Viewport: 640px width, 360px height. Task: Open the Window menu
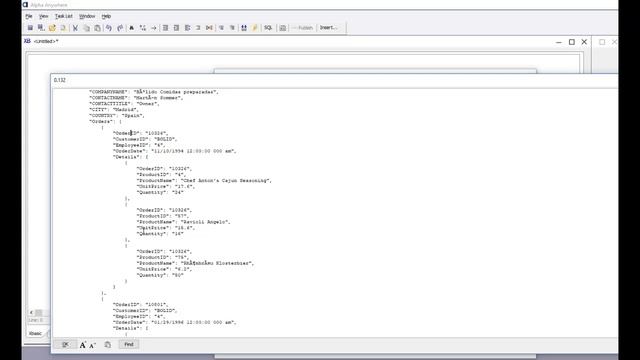pyautogui.click(x=87, y=16)
